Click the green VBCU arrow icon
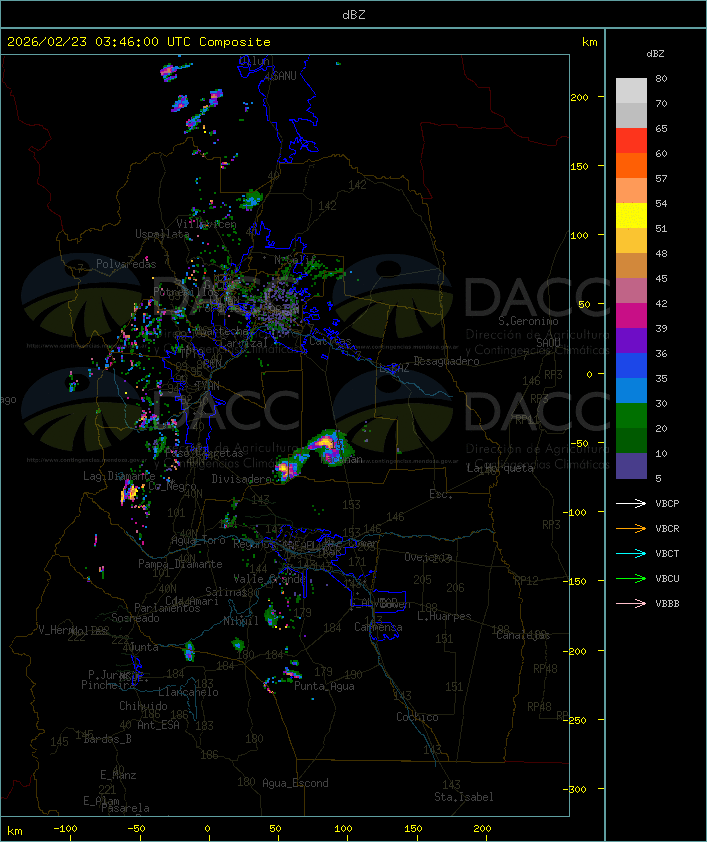Screen dimensions: 707x842 click(x=631, y=578)
